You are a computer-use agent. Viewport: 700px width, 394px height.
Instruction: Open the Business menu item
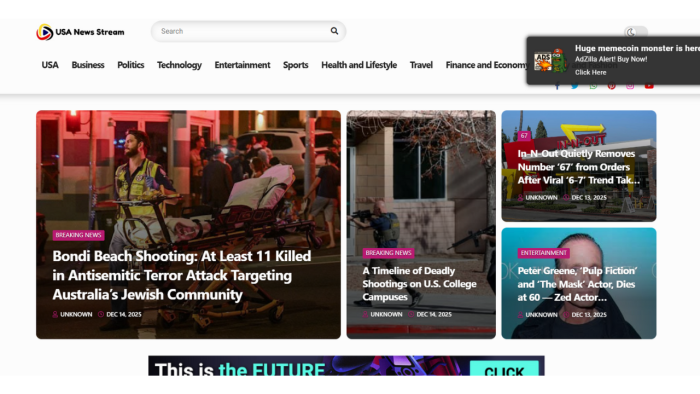[88, 65]
